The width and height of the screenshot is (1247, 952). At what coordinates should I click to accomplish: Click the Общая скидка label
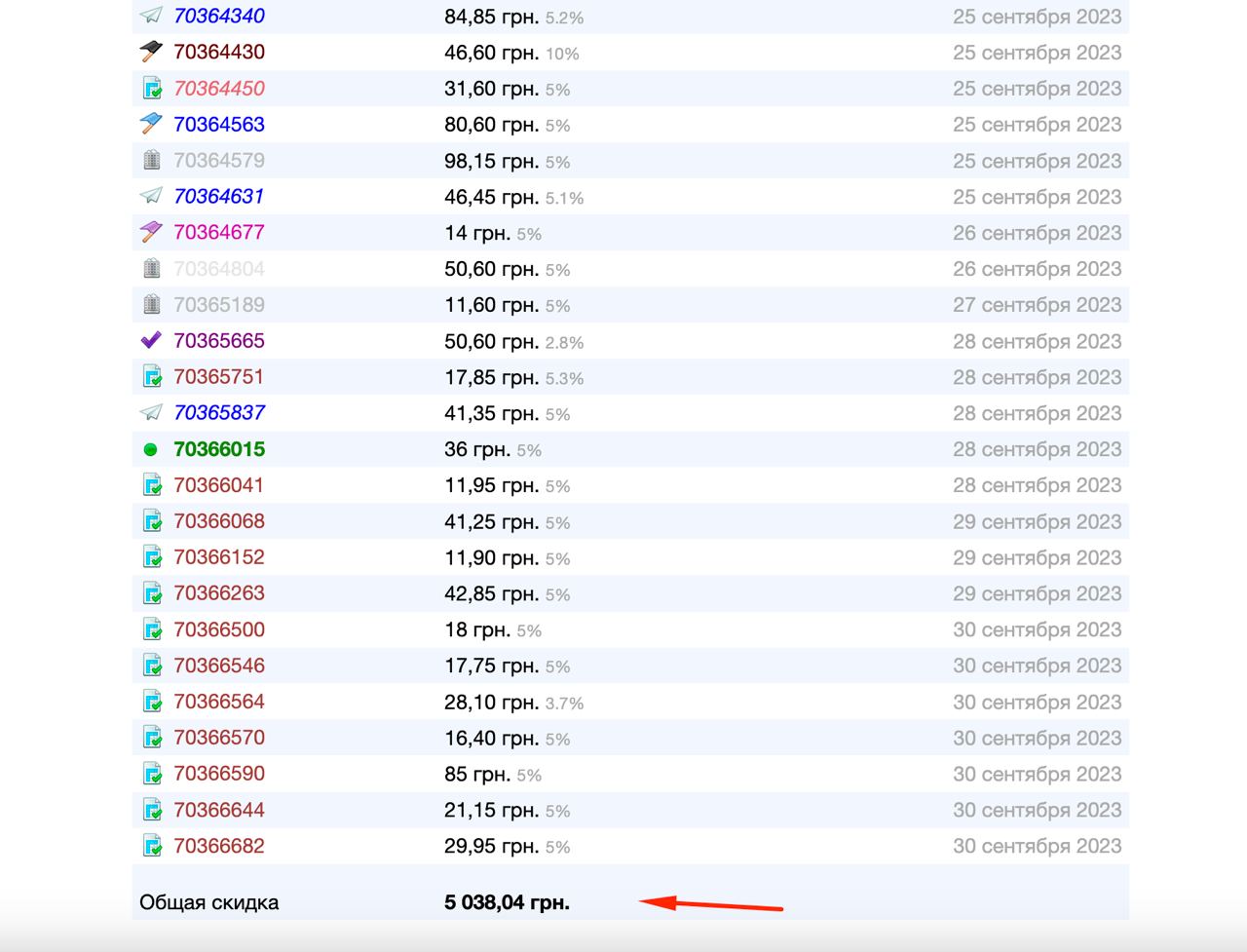tap(208, 902)
